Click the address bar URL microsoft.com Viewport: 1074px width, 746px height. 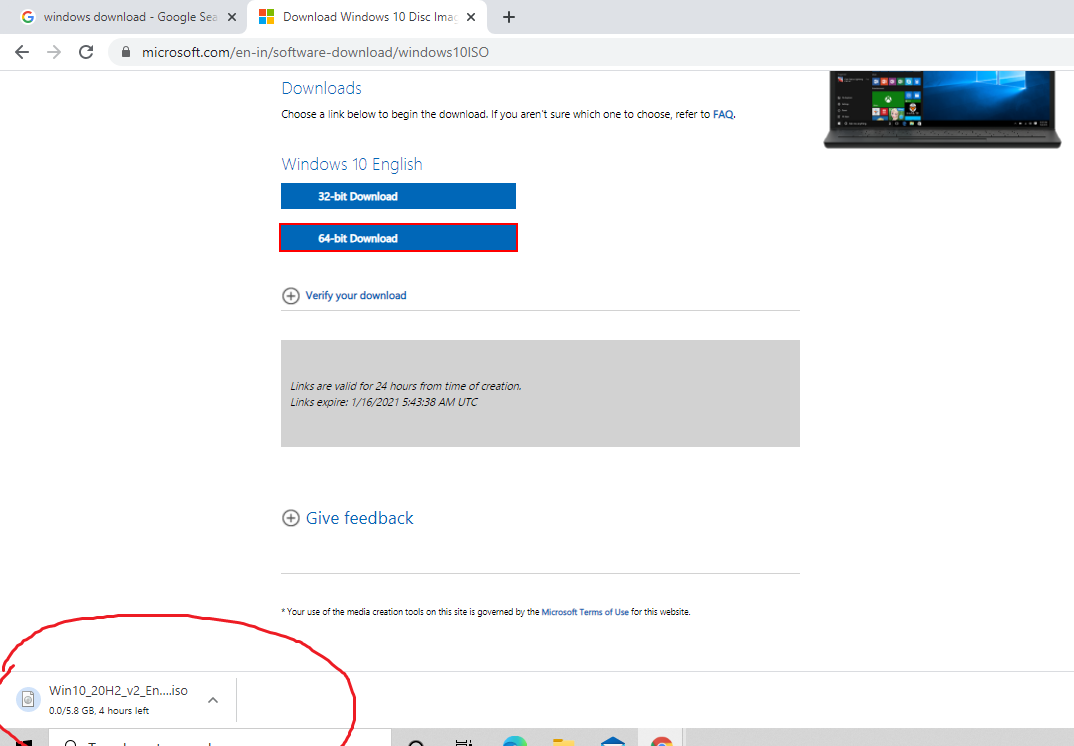pyautogui.click(x=315, y=52)
